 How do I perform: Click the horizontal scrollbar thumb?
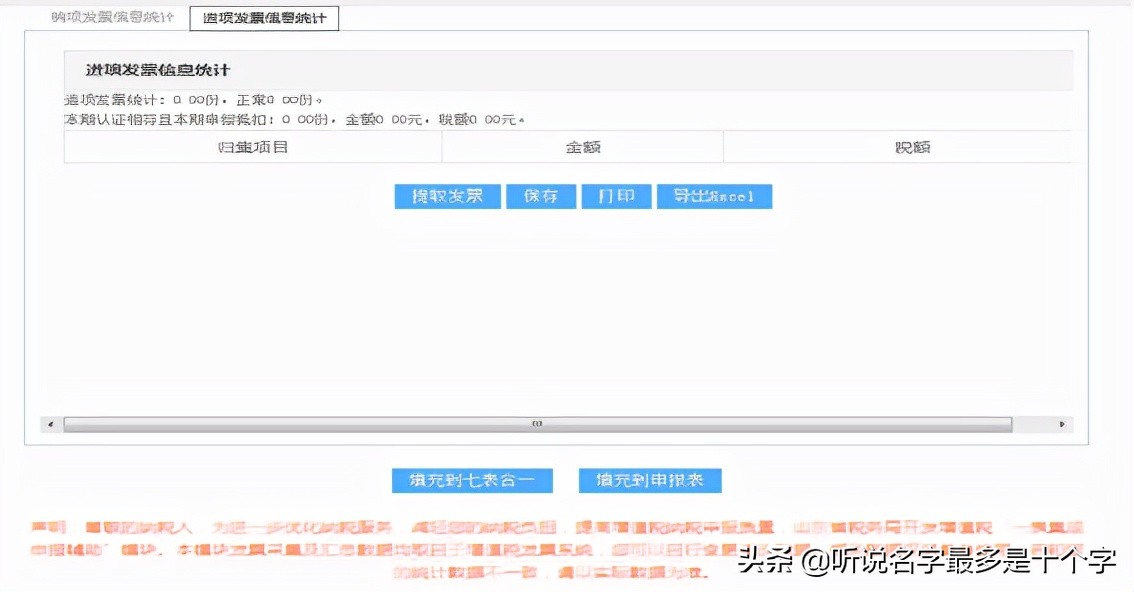pyautogui.click(x=537, y=423)
